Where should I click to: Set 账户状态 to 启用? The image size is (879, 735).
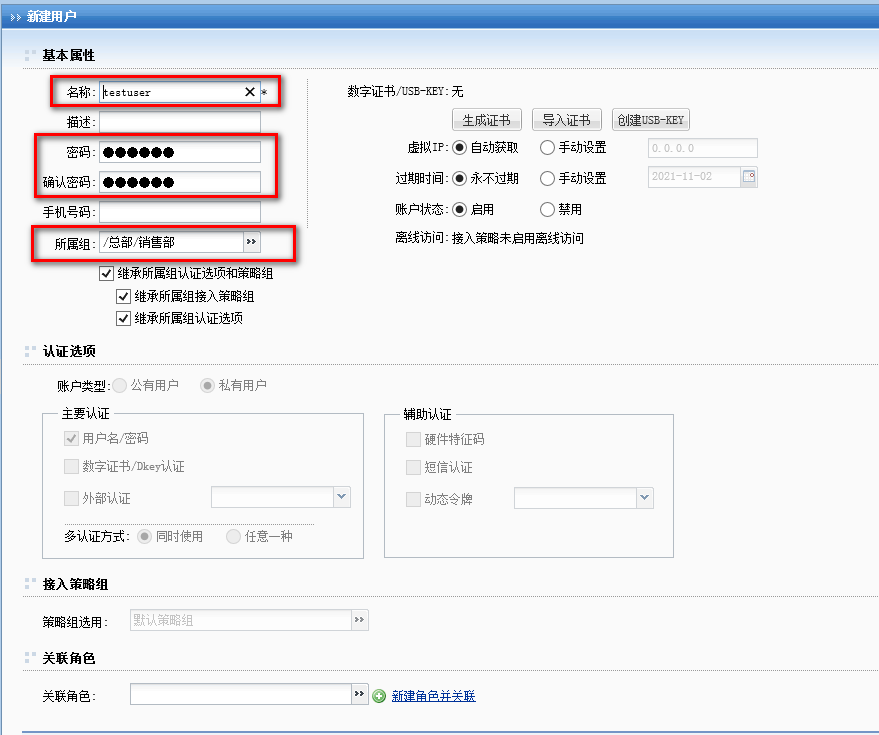coord(460,209)
